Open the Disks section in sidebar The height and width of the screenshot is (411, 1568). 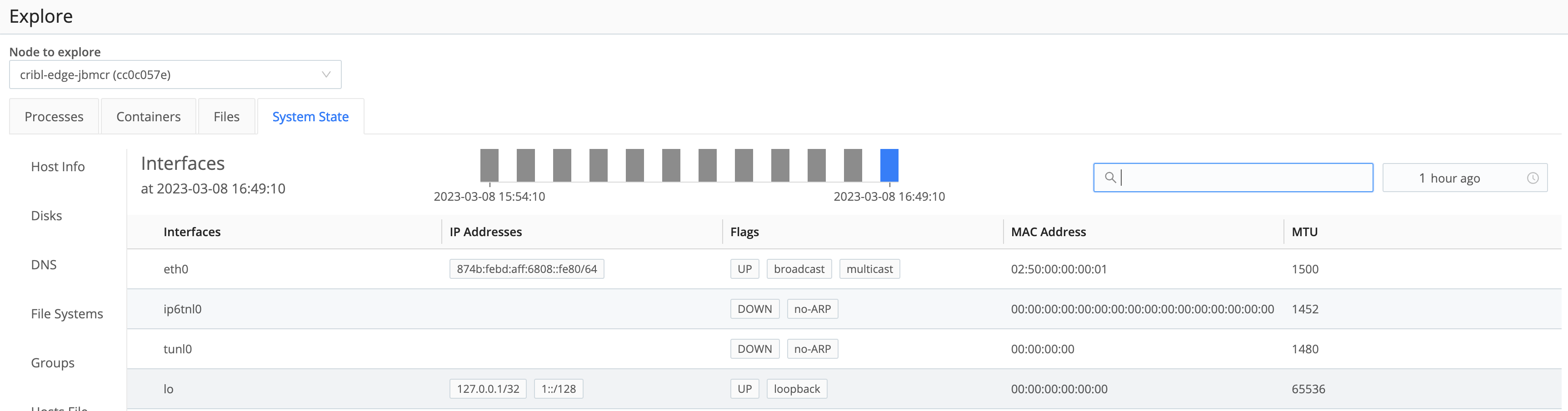coord(46,215)
